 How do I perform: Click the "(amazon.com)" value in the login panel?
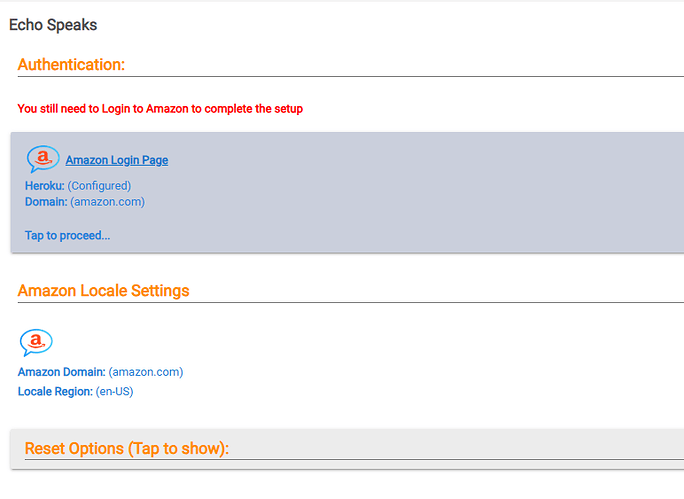pyautogui.click(x=107, y=202)
